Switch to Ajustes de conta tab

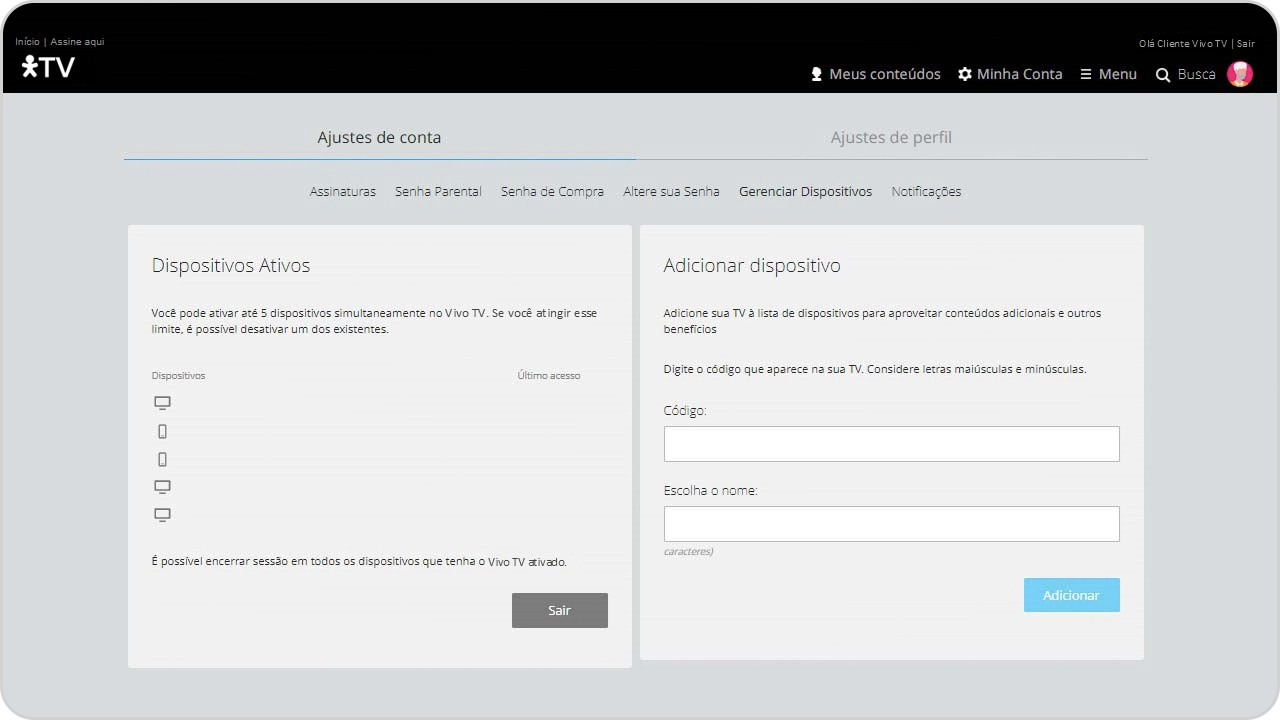pyautogui.click(x=379, y=138)
